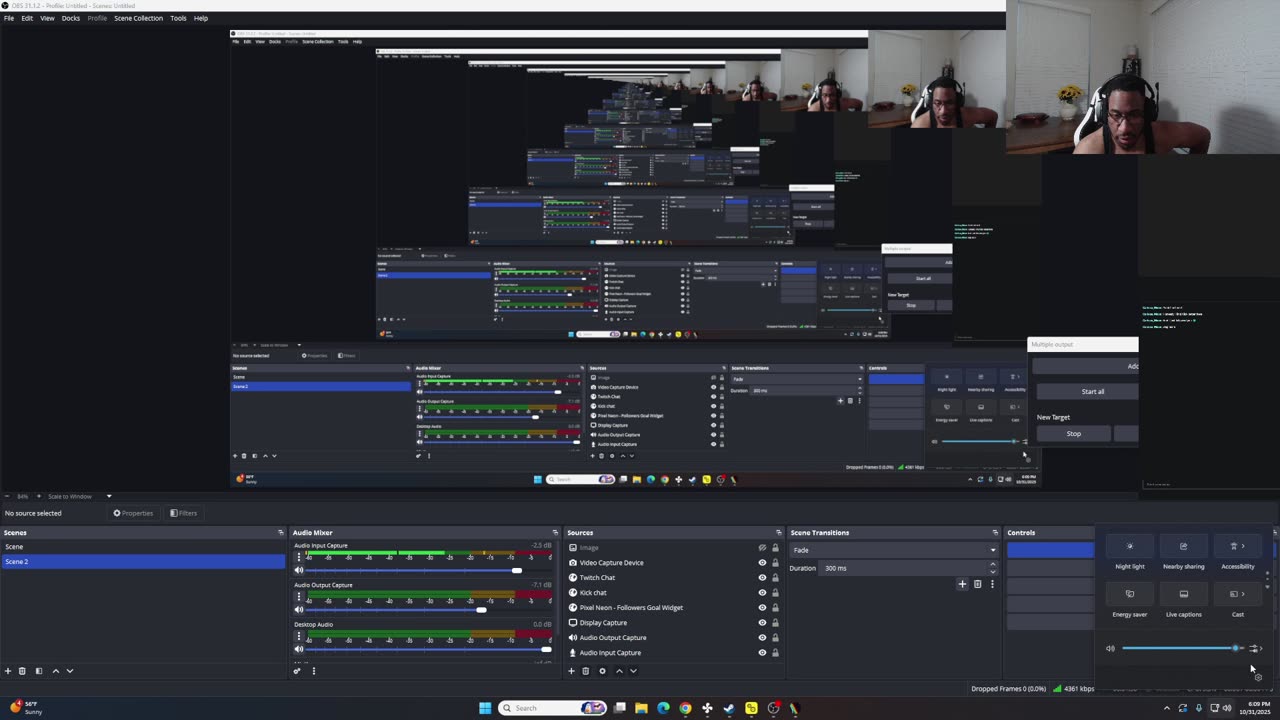The width and height of the screenshot is (1280, 720).
Task: Open the Scene Collection menu
Action: pyautogui.click(x=138, y=18)
